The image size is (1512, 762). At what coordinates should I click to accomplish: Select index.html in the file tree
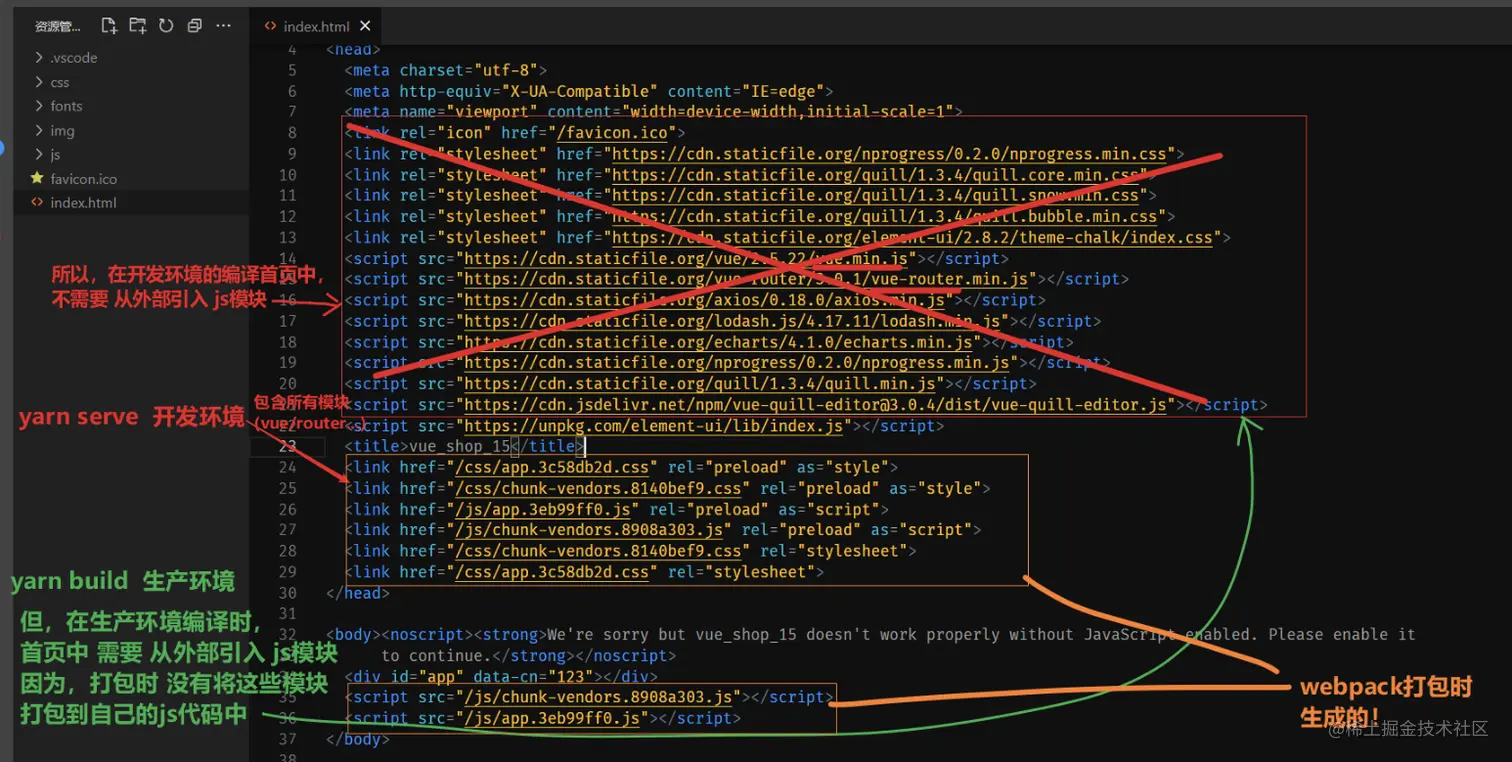(x=83, y=203)
